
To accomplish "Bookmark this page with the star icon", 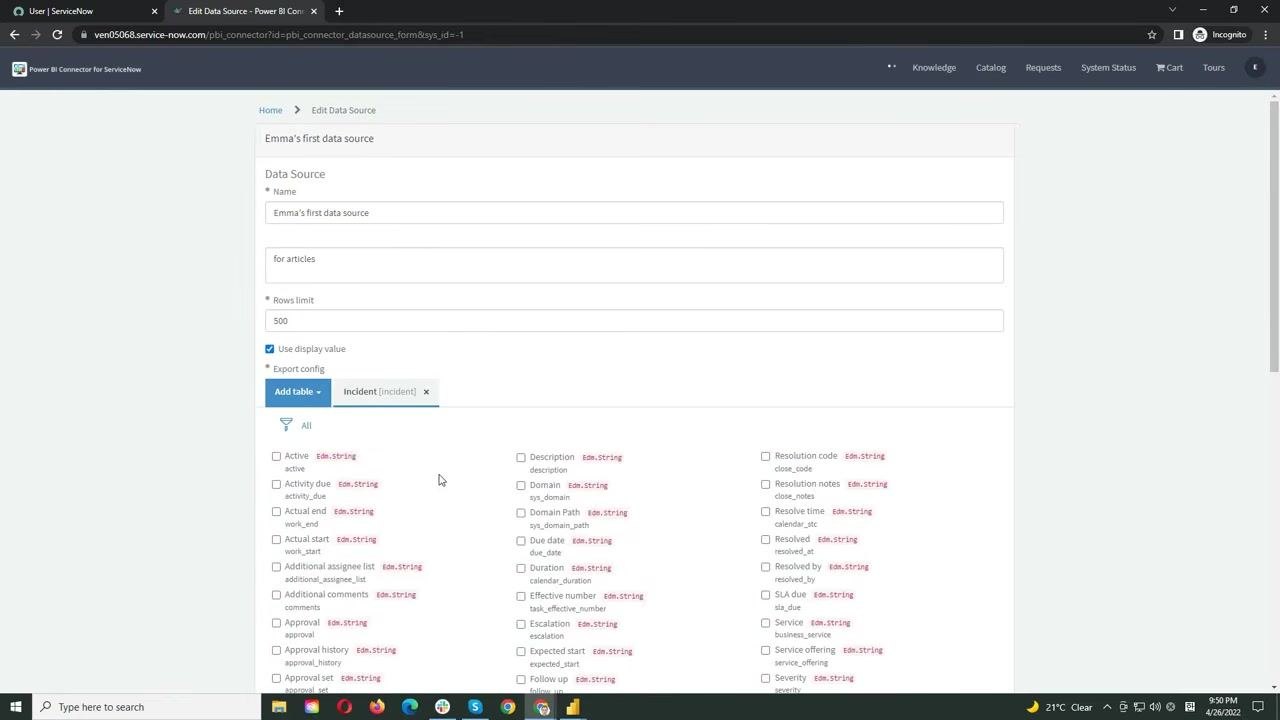I will point(1152,35).
